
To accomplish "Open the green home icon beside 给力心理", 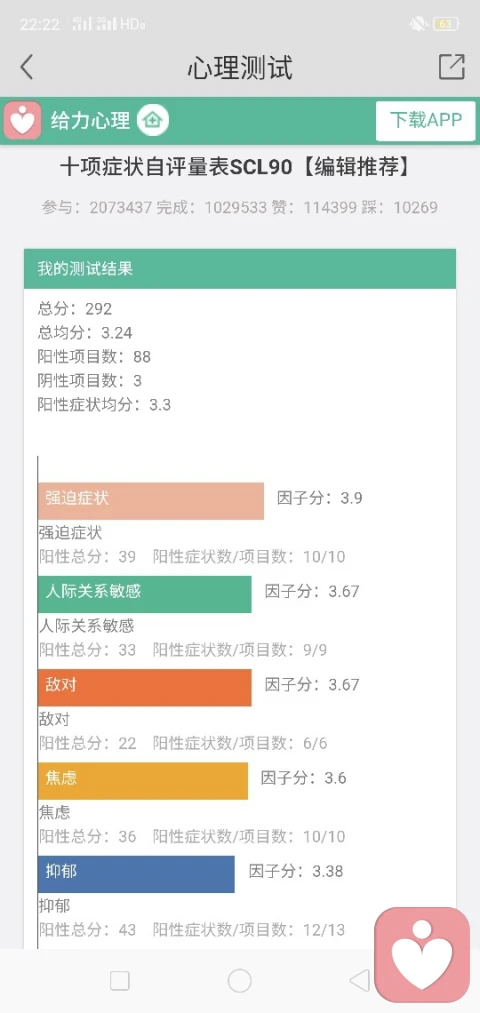I will point(152,120).
